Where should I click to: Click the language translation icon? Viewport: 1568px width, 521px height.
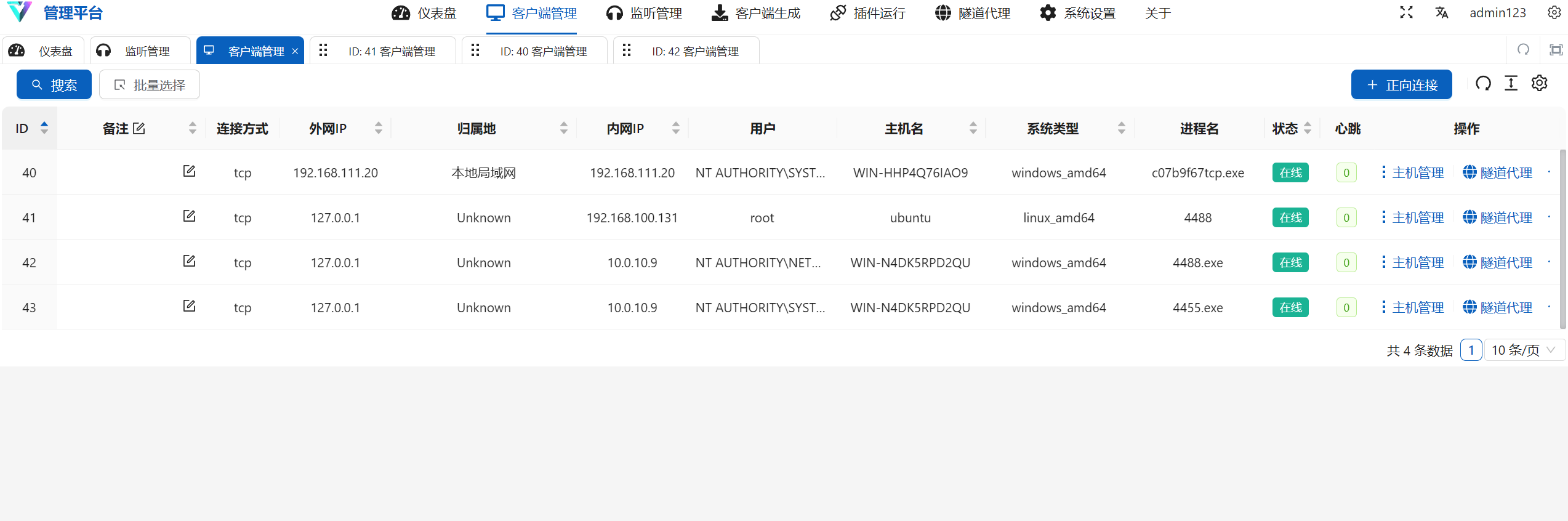pos(1442,12)
